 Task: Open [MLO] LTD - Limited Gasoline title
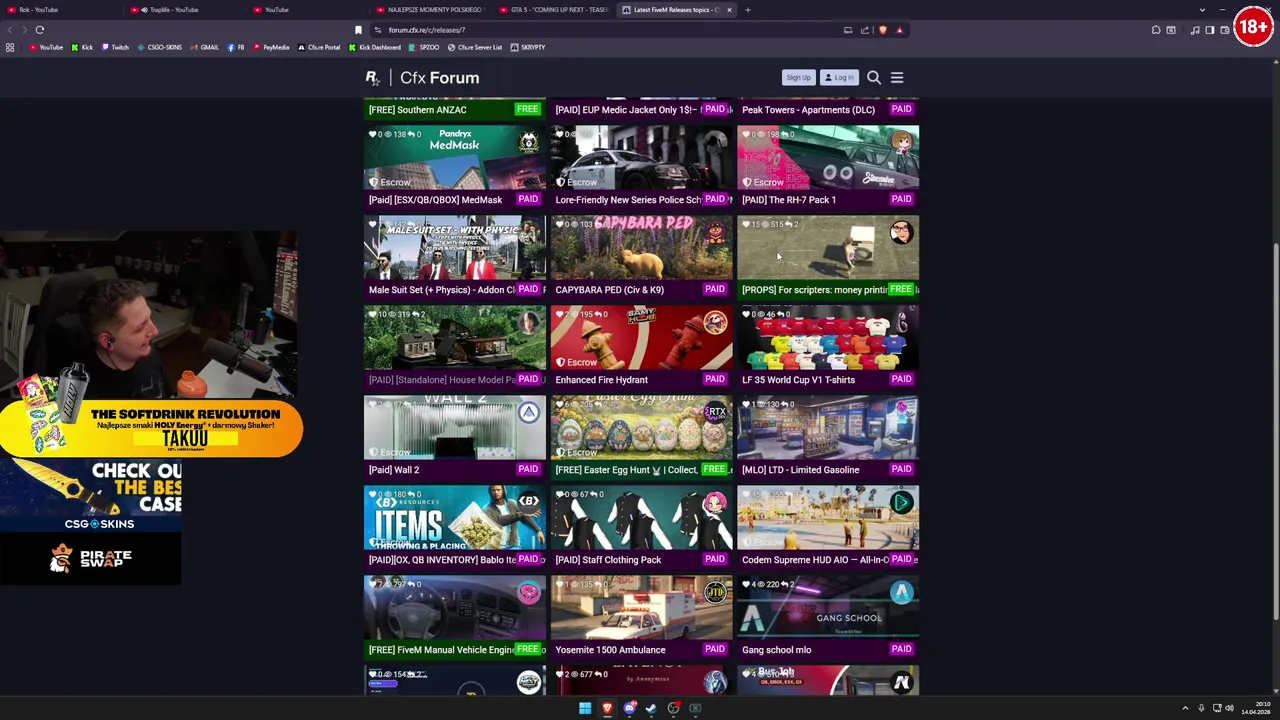[800, 470]
